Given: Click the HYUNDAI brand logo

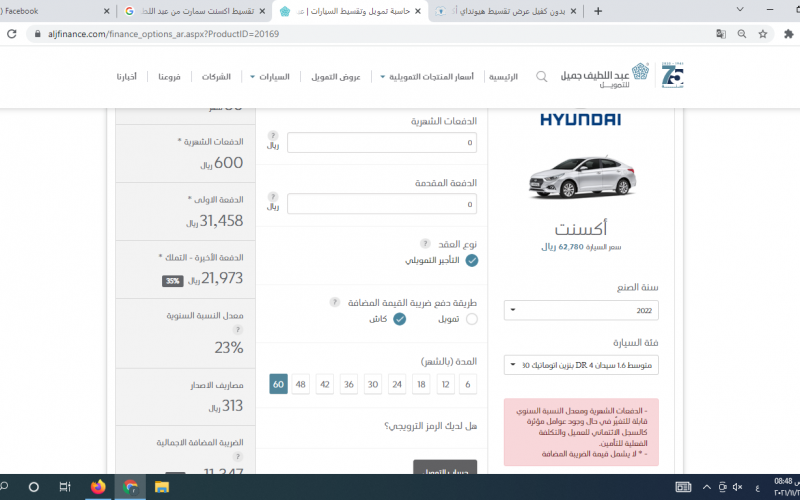Looking at the screenshot, I should (581, 119).
